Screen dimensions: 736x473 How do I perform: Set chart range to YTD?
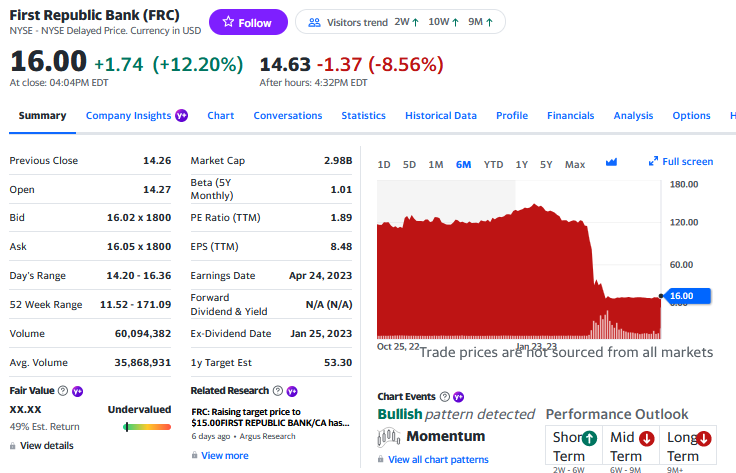tap(493, 165)
